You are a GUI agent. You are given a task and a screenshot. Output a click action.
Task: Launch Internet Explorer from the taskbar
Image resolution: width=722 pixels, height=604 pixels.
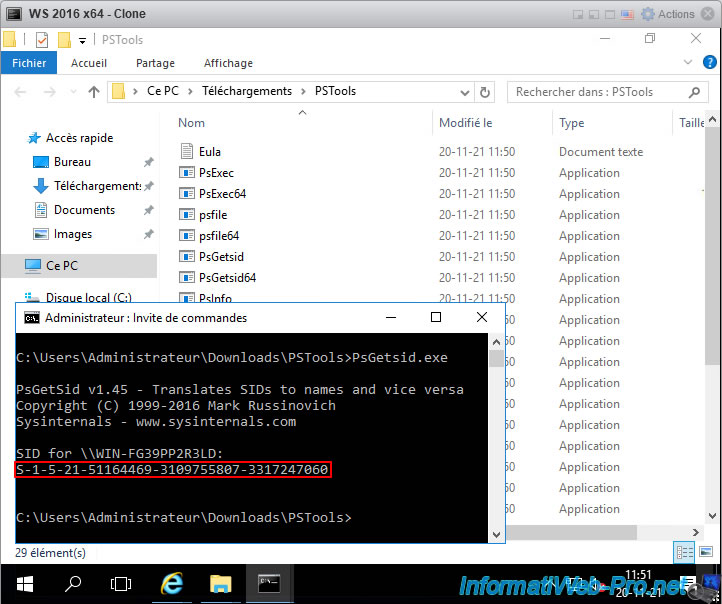pos(172,584)
